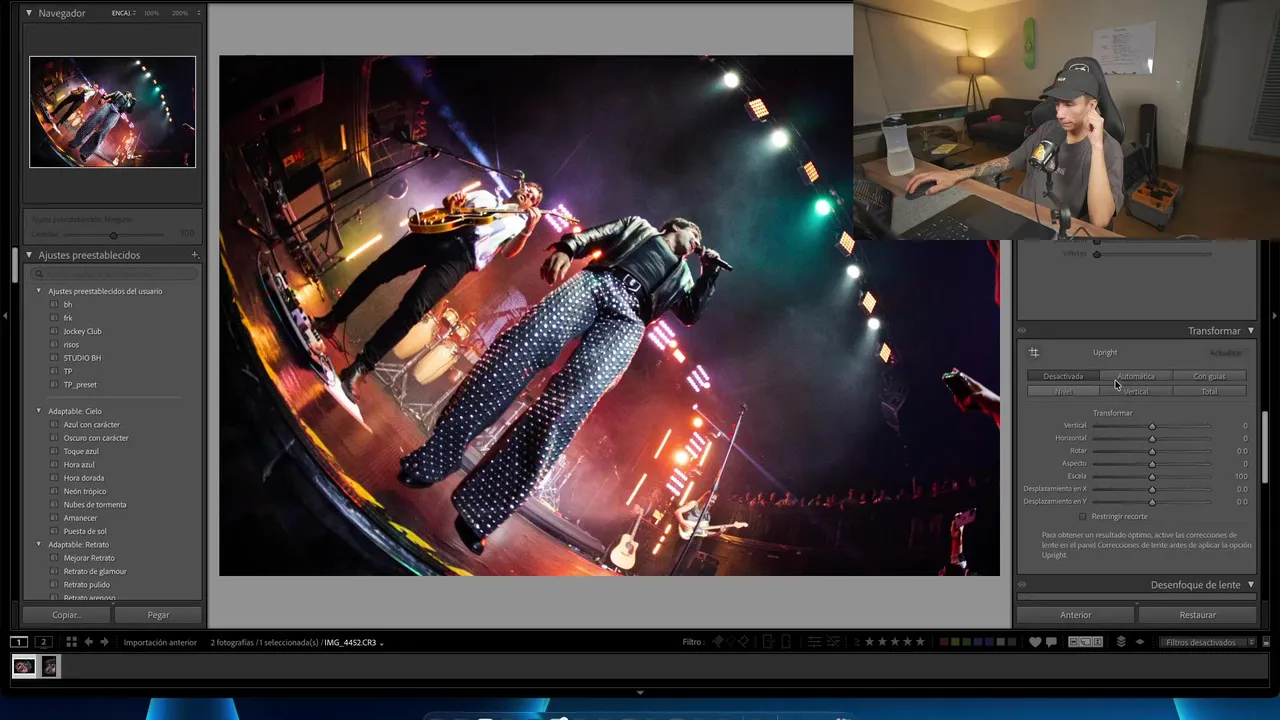
Task: Filter by the comments speech bubble icon
Action: pos(1052,642)
